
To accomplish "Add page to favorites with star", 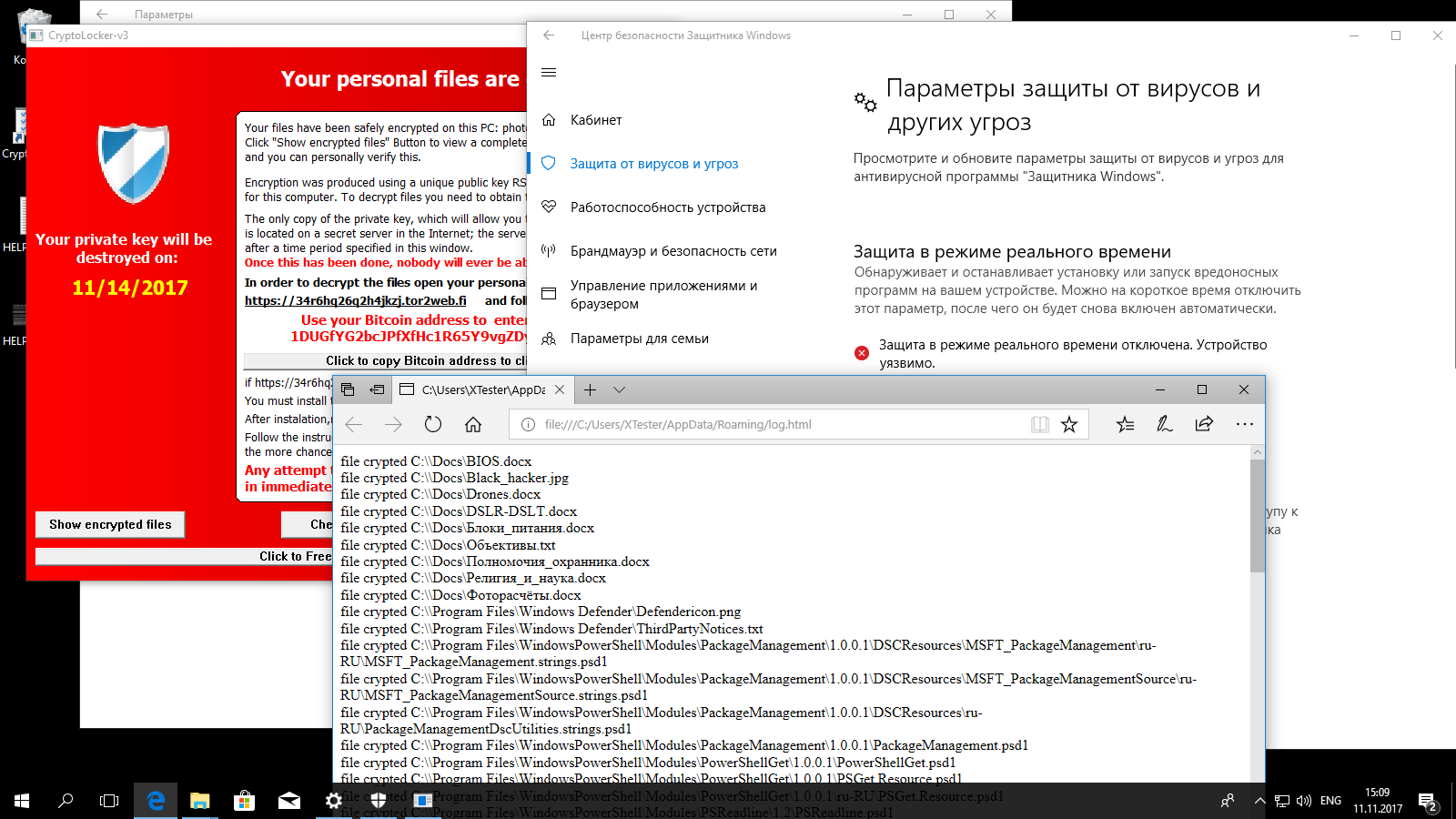I will click(x=1069, y=424).
